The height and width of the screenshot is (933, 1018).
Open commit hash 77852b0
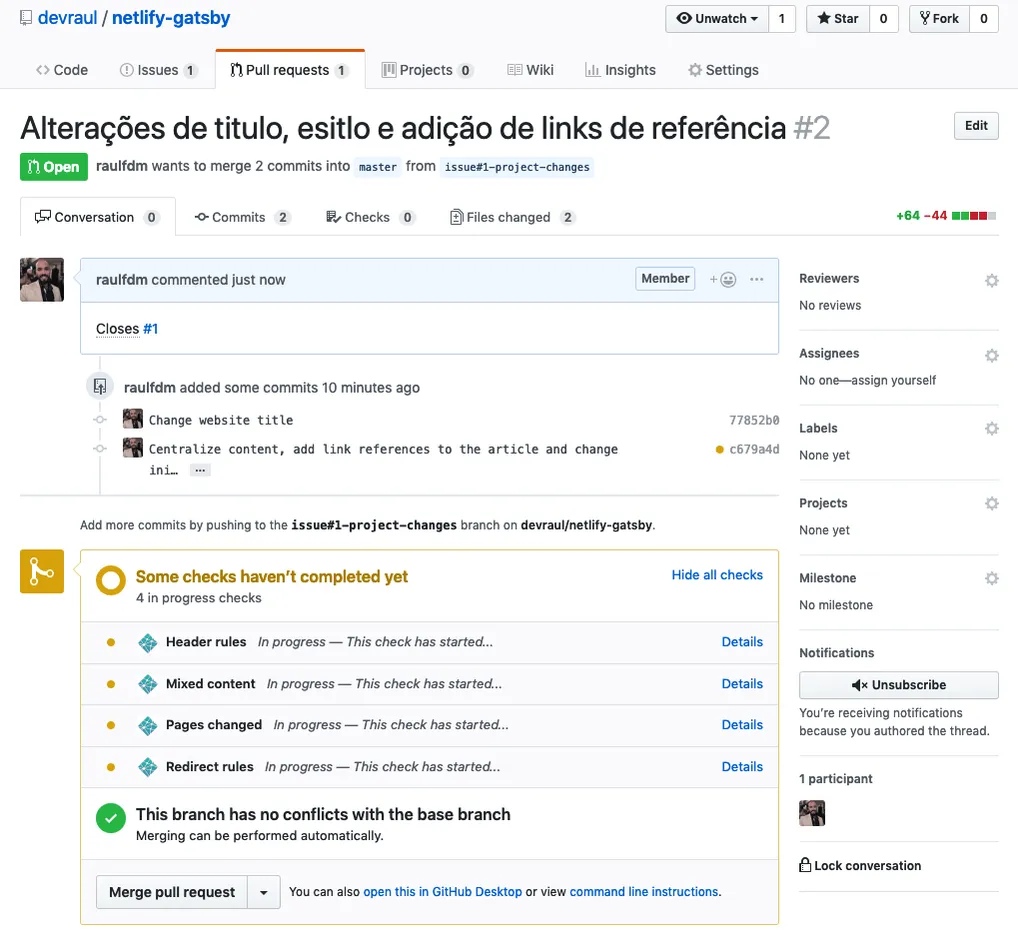pos(754,420)
